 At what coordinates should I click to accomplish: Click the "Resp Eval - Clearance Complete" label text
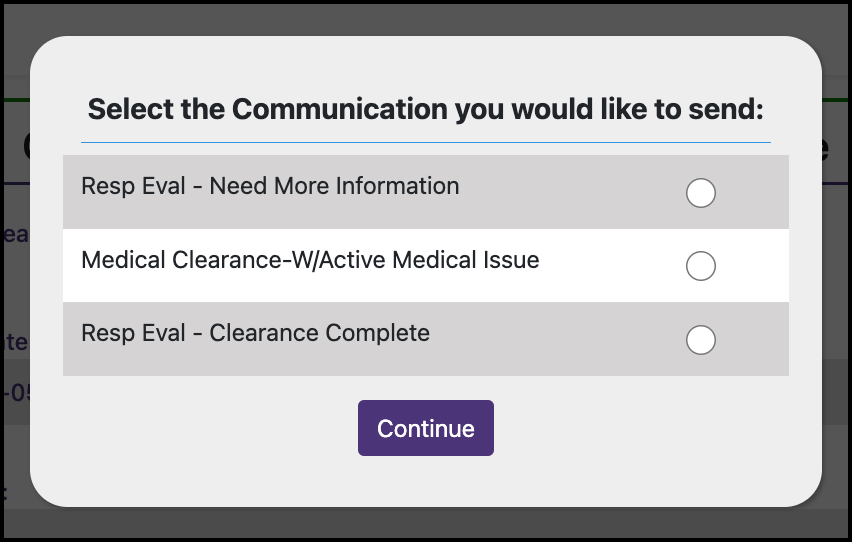255,333
